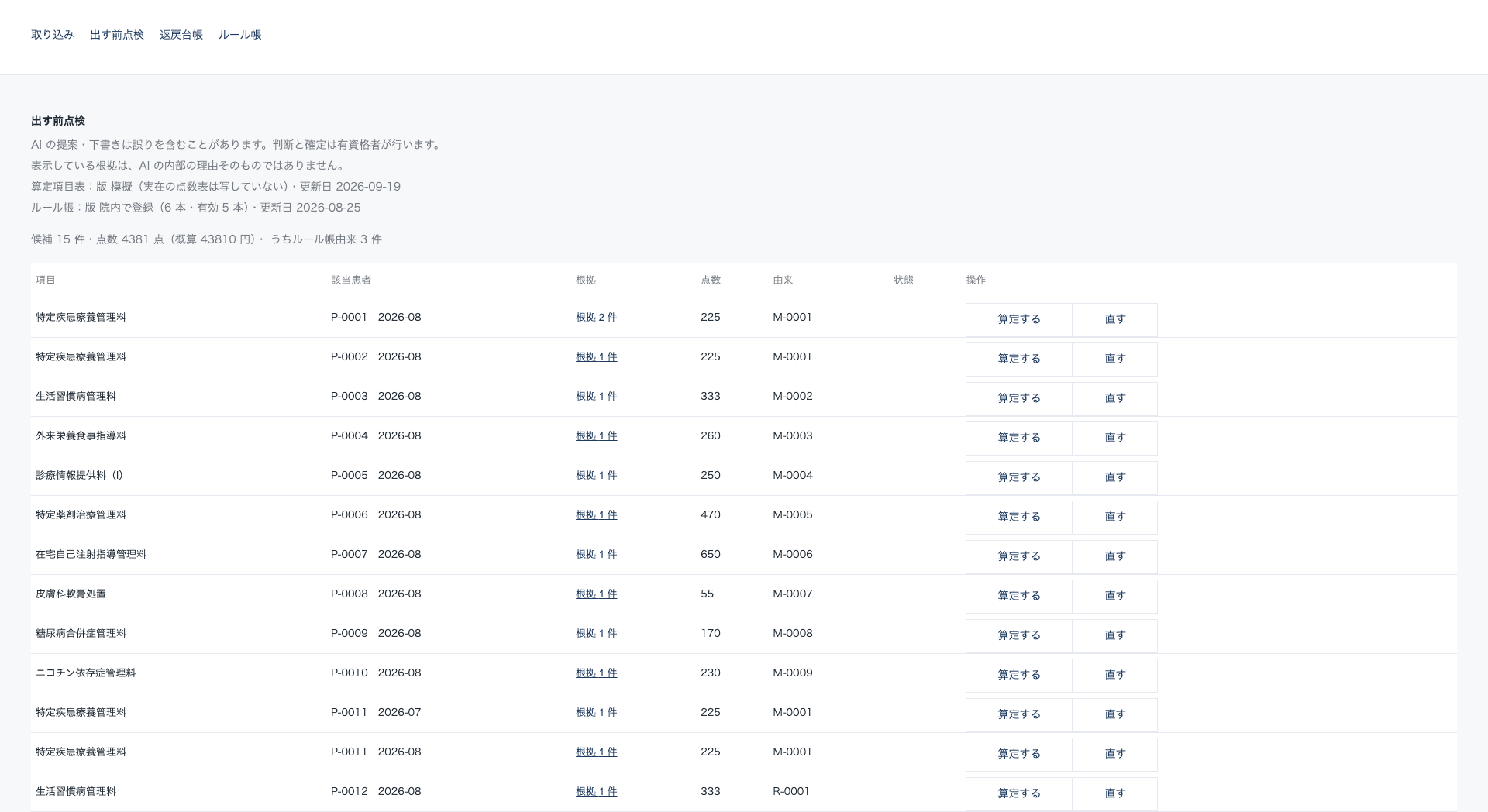Click 算定する for P-0011 2026-07 row
Image resolution: width=1488 pixels, height=812 pixels.
1019,714
